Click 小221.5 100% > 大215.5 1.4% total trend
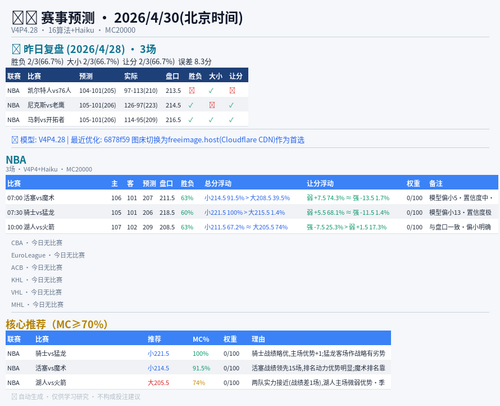500x406 pixels. pos(245,213)
